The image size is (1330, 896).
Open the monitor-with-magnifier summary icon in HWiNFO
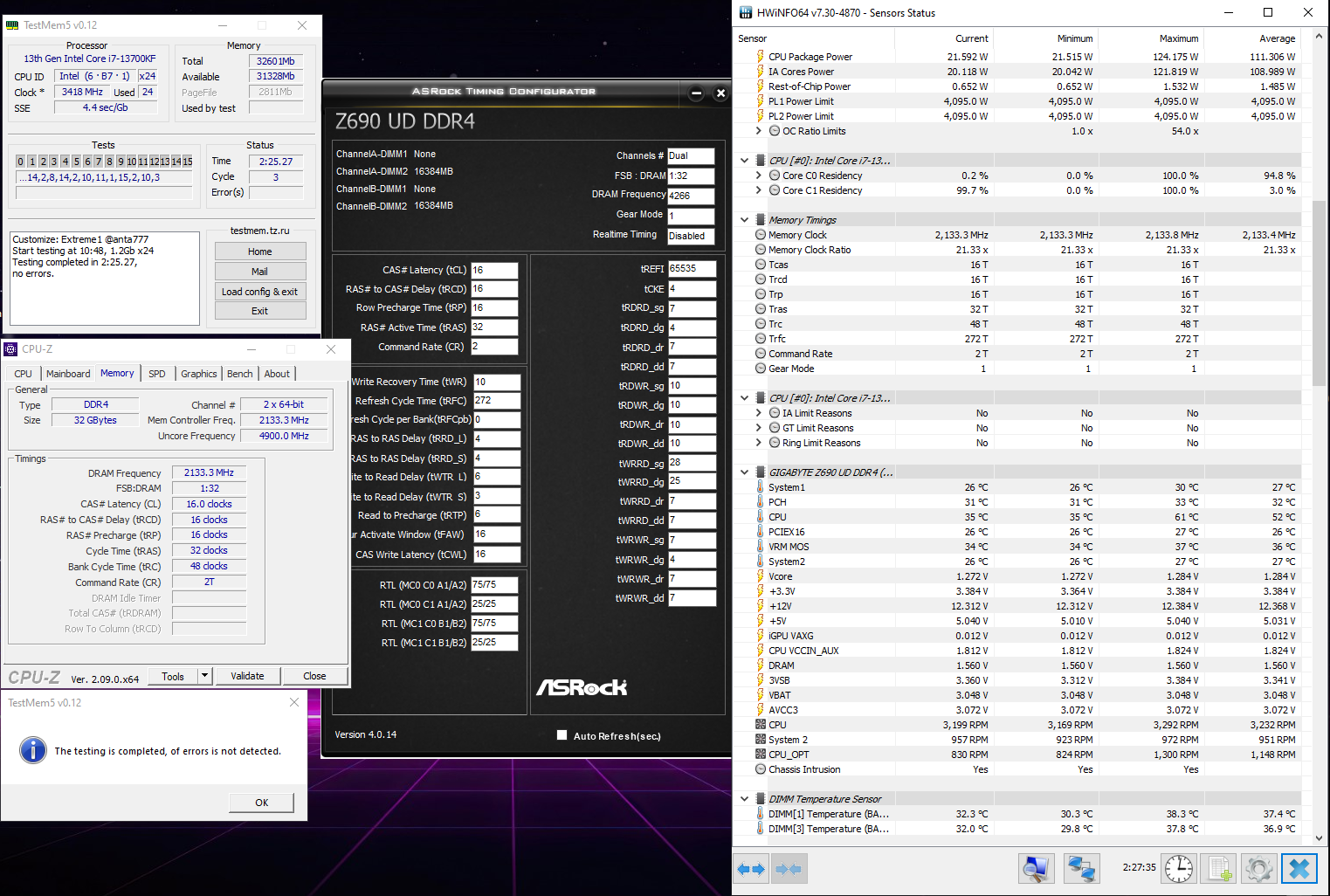click(1036, 869)
